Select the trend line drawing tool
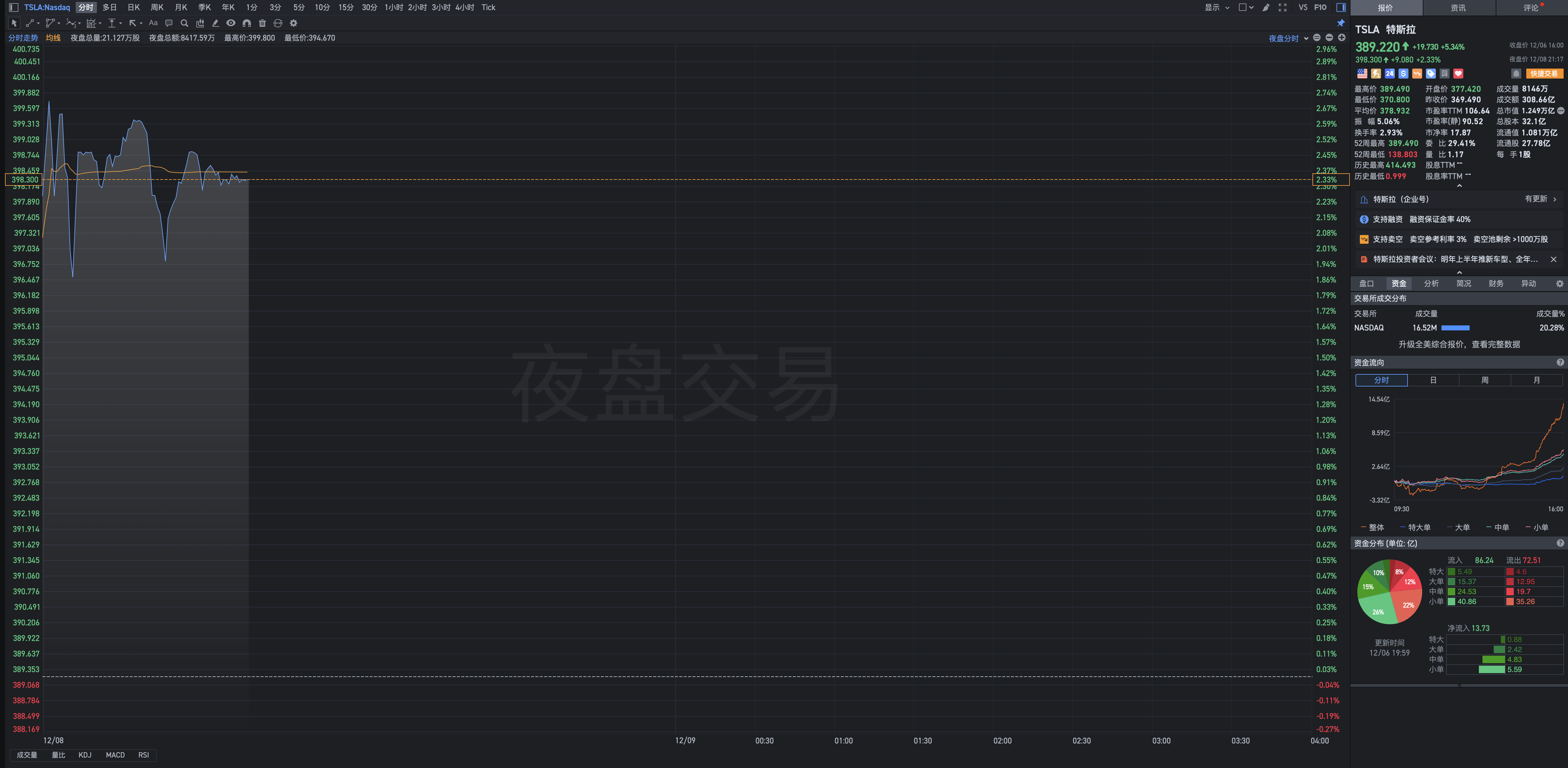The height and width of the screenshot is (768, 1568). click(x=29, y=23)
